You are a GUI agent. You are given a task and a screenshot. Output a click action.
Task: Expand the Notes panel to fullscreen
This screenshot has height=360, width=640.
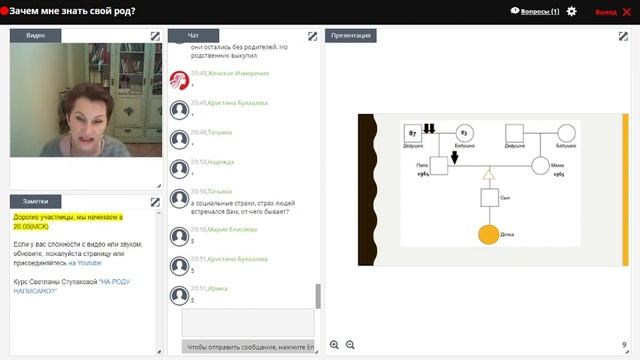tap(155, 202)
